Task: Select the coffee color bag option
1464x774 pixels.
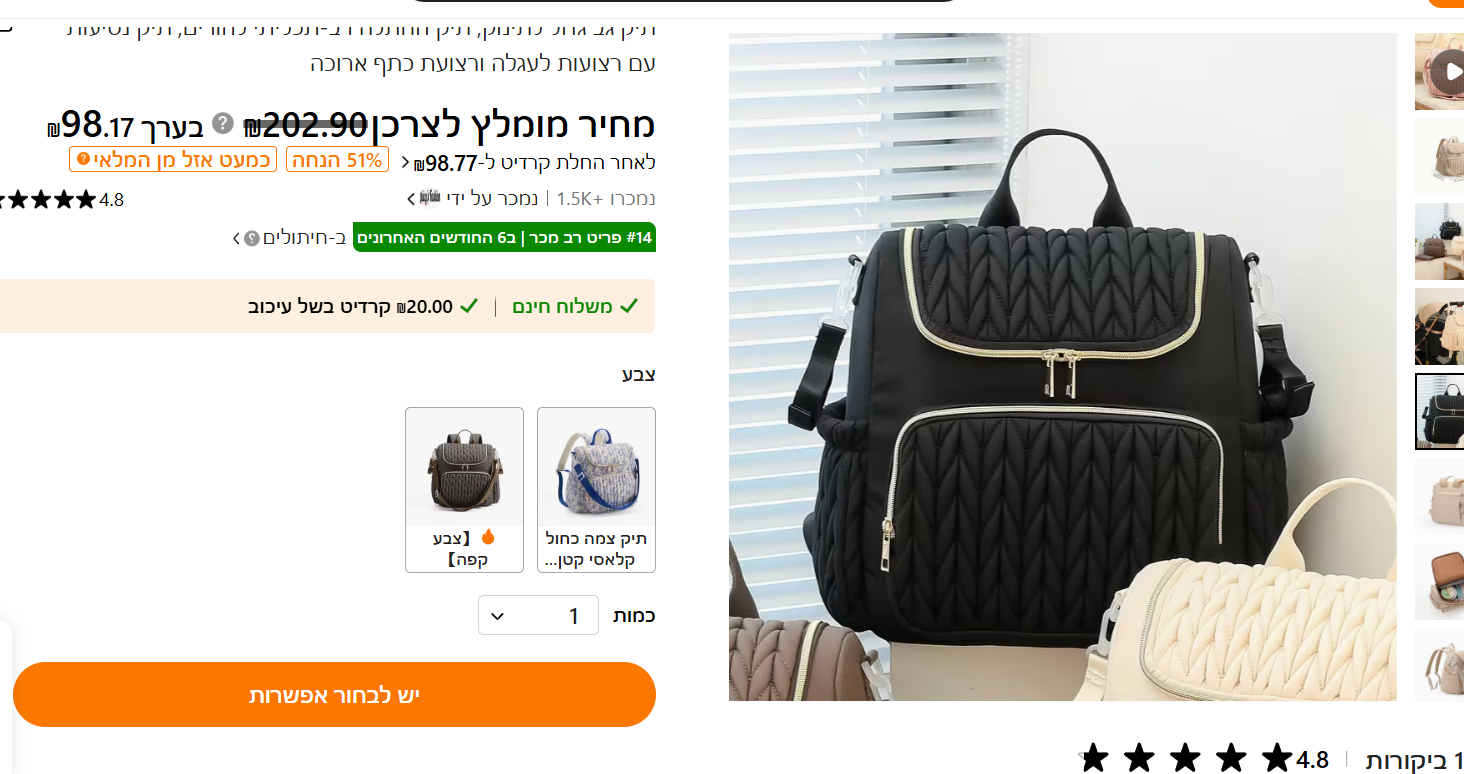Action: [464, 490]
